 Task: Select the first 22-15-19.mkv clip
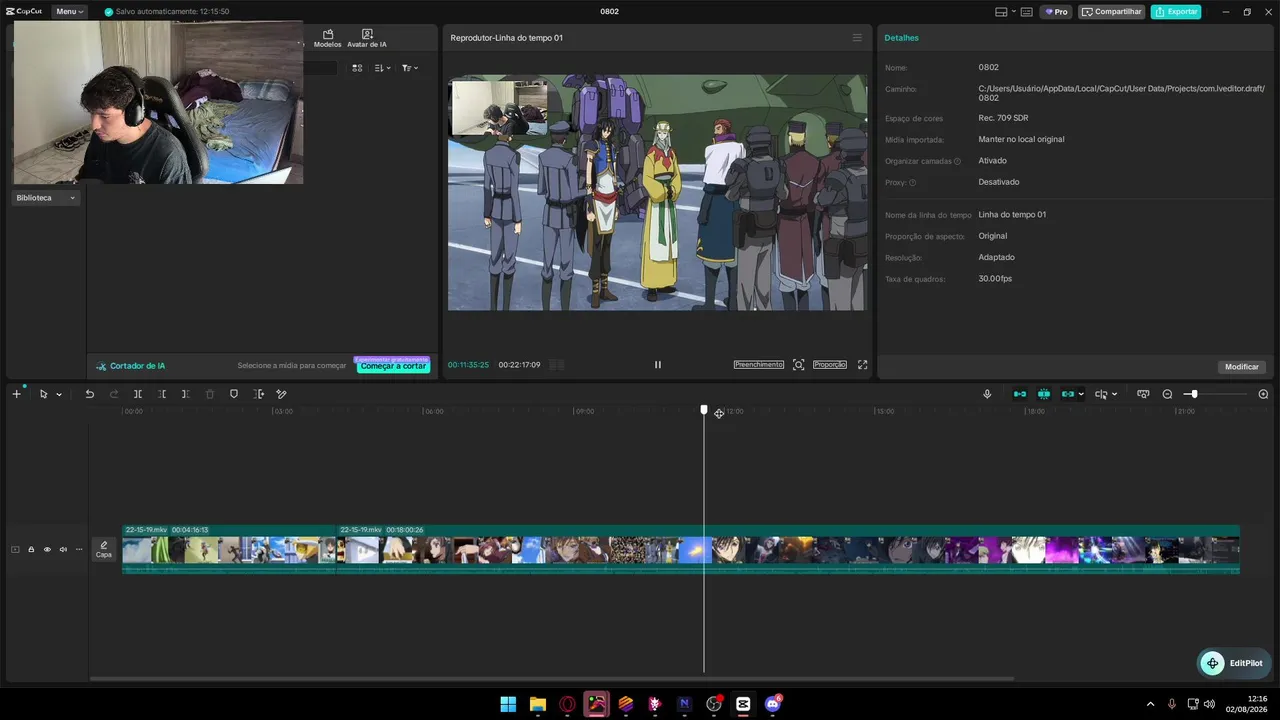(x=229, y=549)
